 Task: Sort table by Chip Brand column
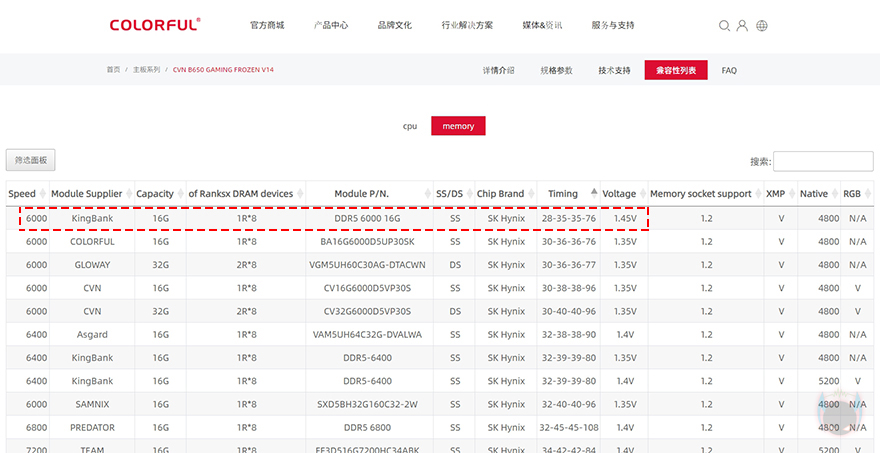(x=506, y=194)
